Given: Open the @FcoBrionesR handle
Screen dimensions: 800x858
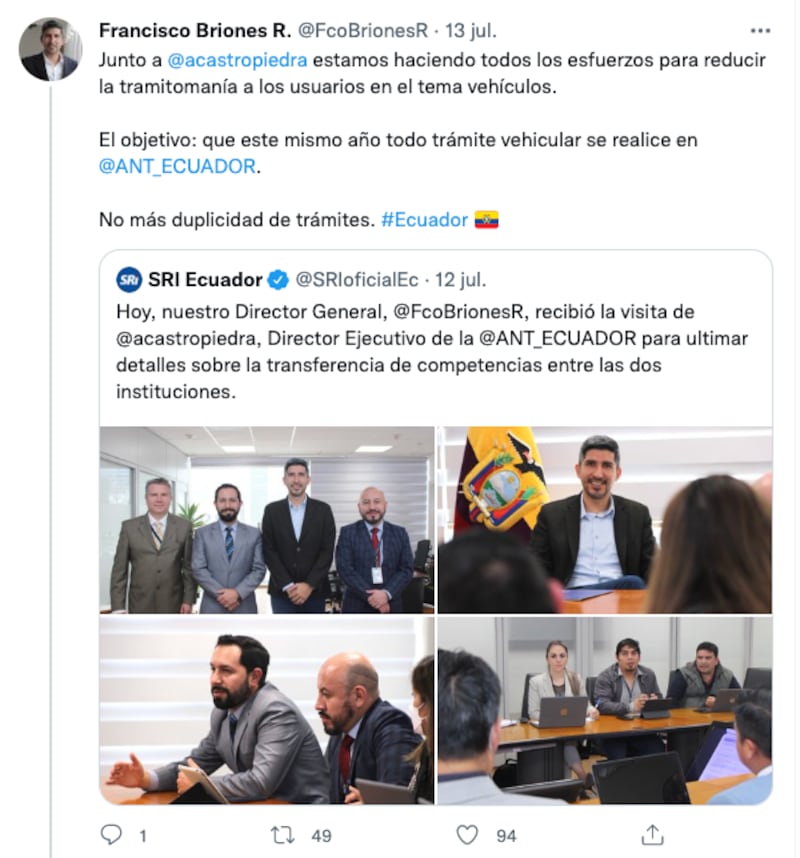Looking at the screenshot, I should (x=362, y=31).
